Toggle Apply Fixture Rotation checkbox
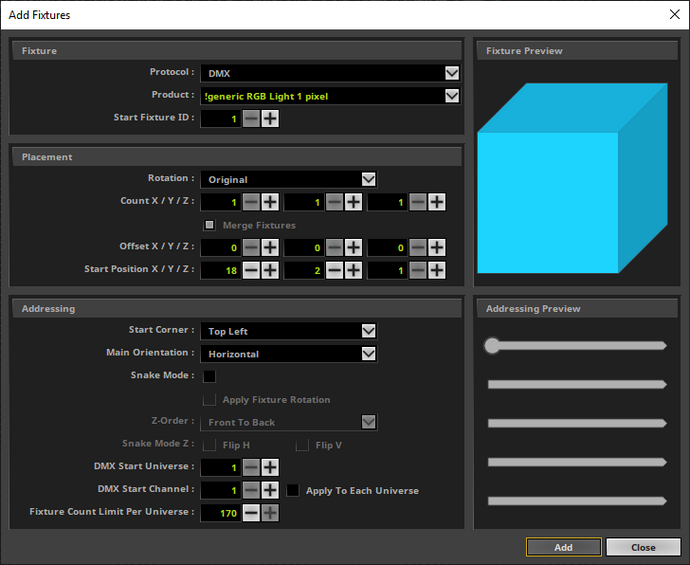The image size is (690, 565). pos(209,400)
